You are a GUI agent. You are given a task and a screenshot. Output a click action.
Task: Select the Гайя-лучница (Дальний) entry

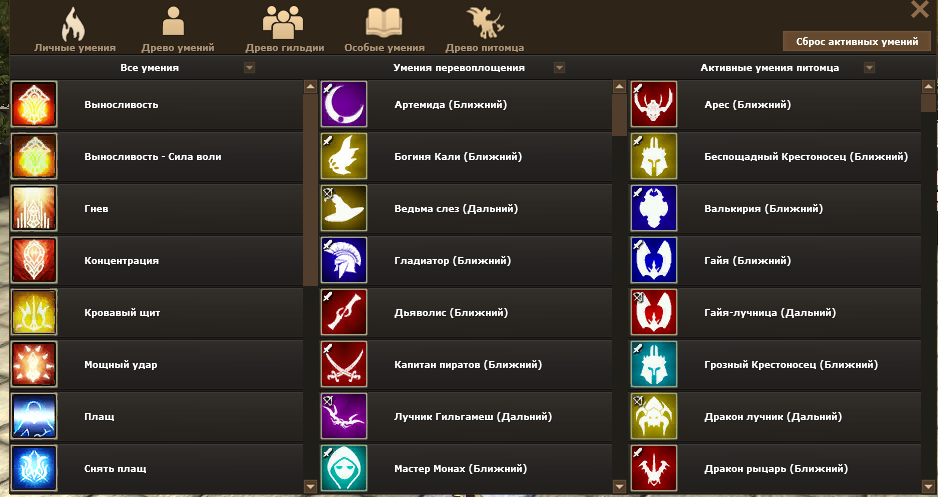coord(776,313)
